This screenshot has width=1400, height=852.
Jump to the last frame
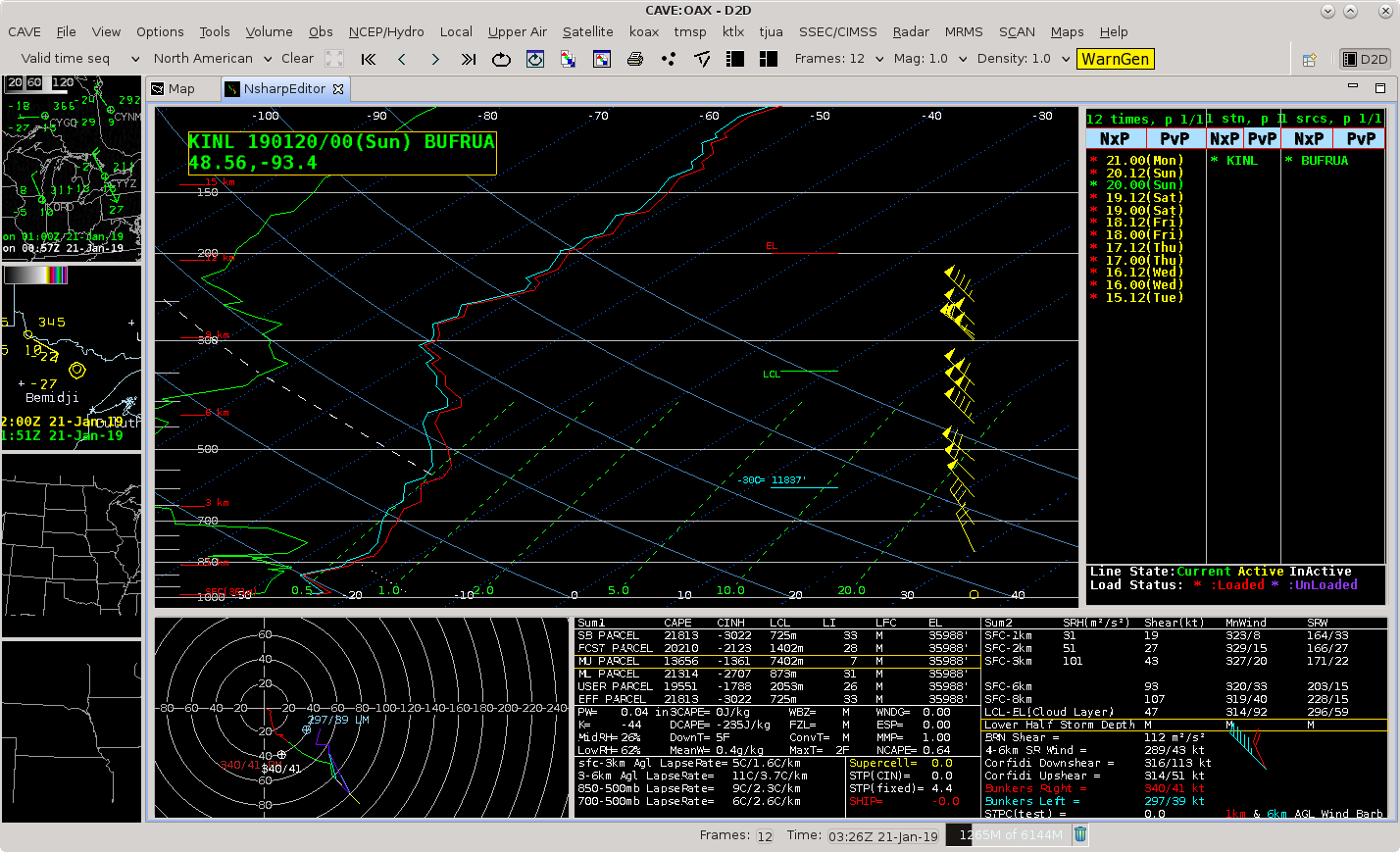[x=469, y=59]
